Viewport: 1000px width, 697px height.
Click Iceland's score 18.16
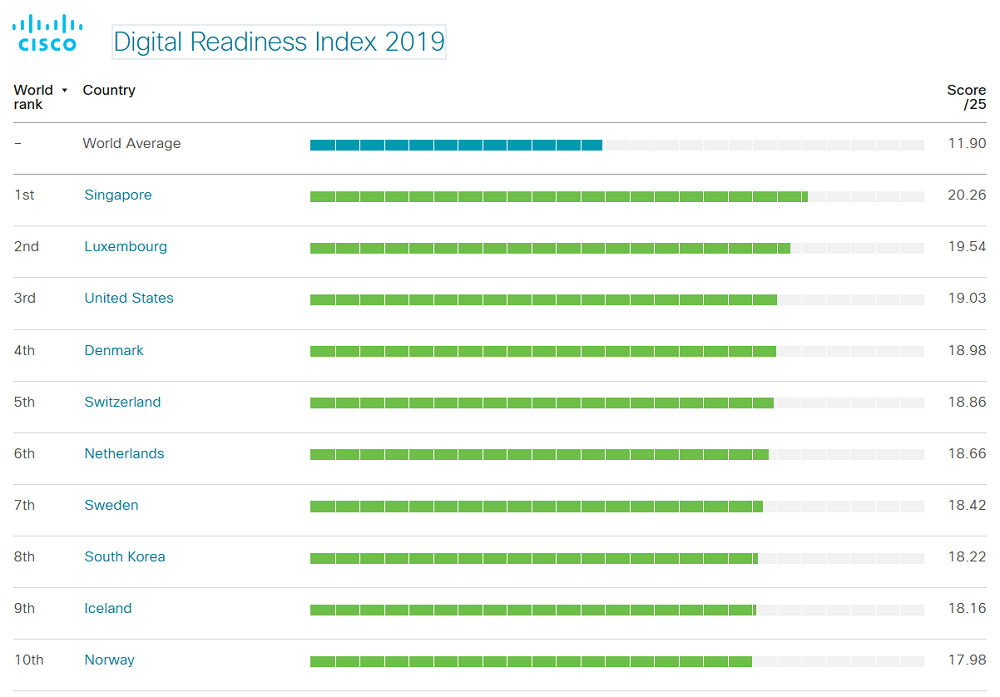point(967,609)
